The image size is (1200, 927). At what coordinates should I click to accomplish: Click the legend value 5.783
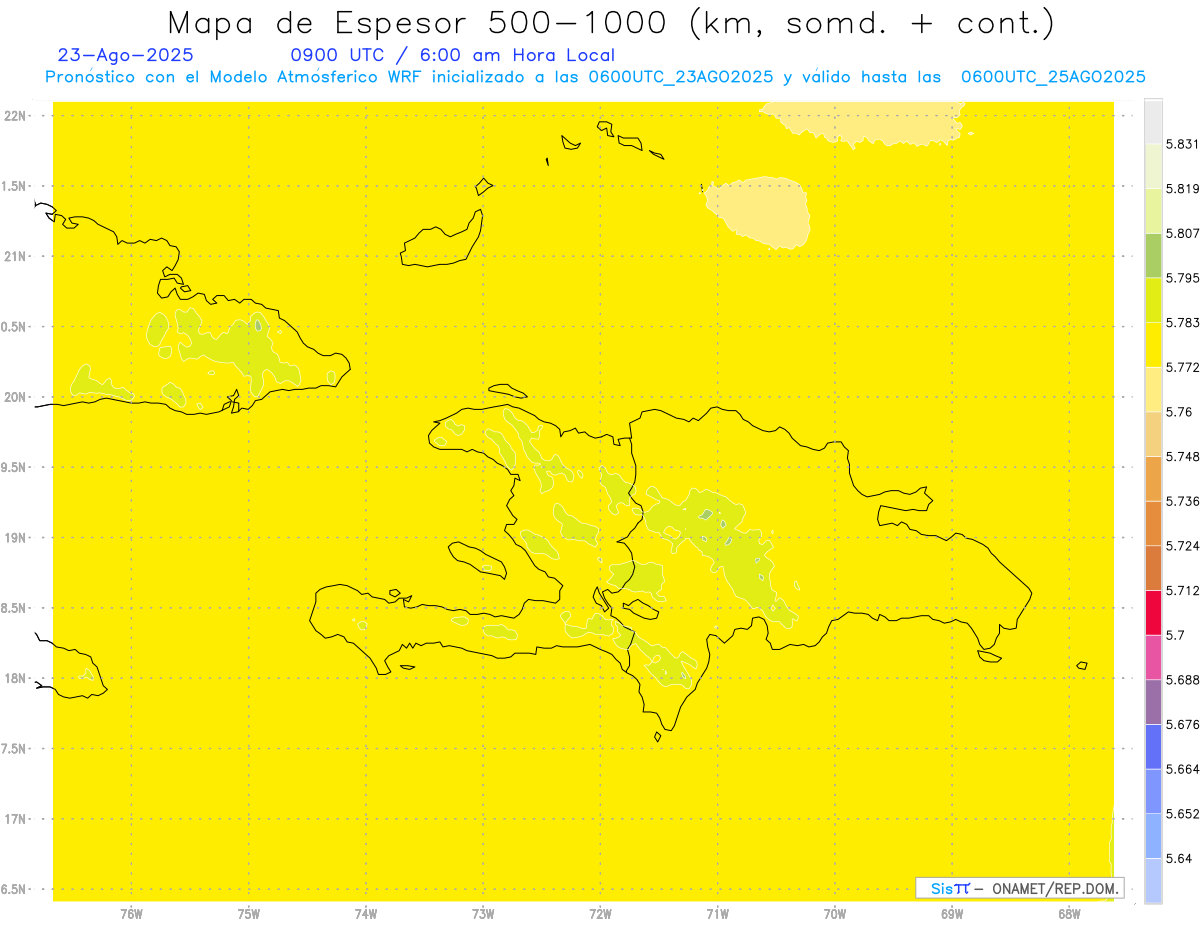tap(1183, 323)
